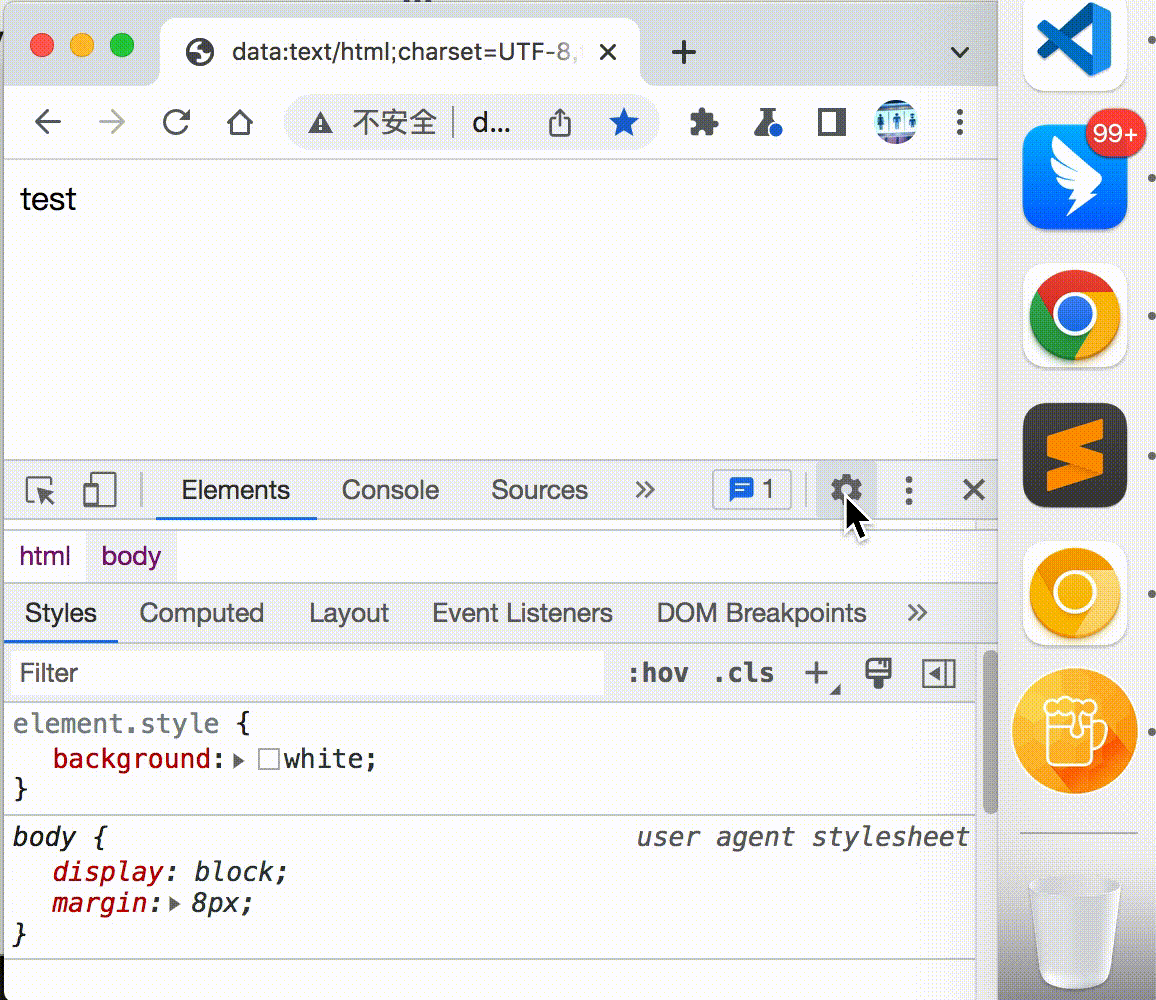Show more sidebar pane tabs

[917, 613]
